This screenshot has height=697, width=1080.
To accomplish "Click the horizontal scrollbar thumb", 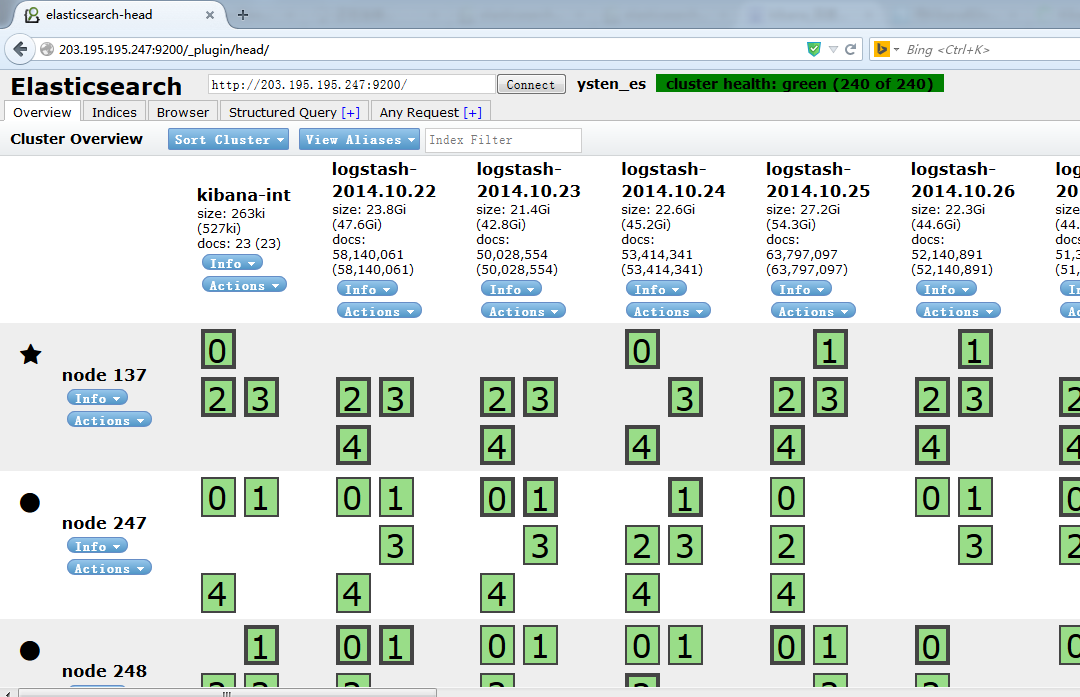I will [x=227, y=692].
